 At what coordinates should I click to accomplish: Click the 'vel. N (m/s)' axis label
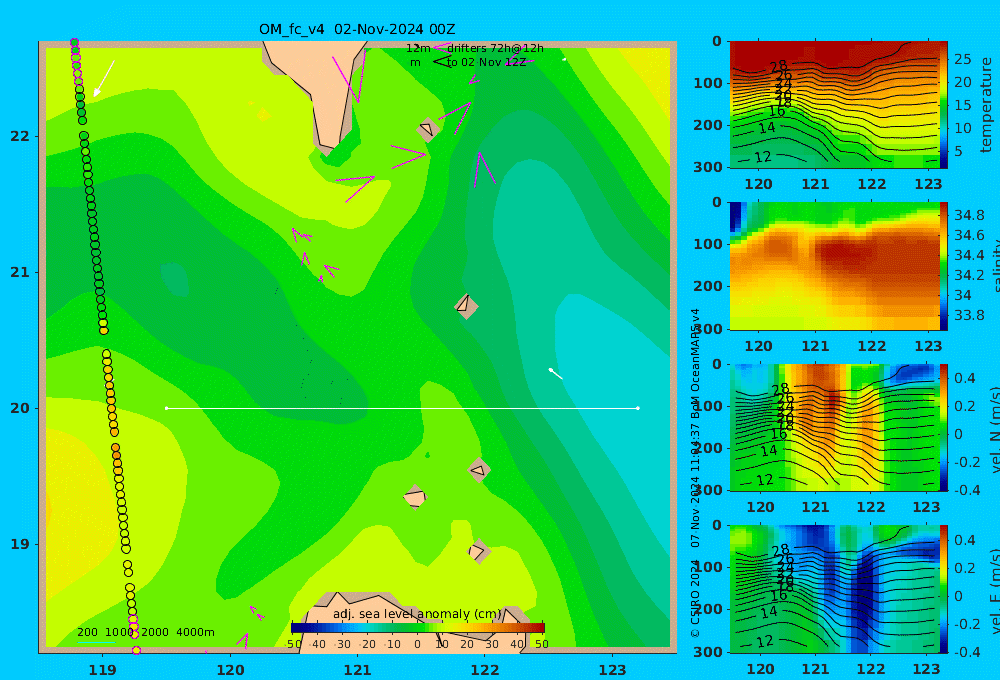click(995, 429)
